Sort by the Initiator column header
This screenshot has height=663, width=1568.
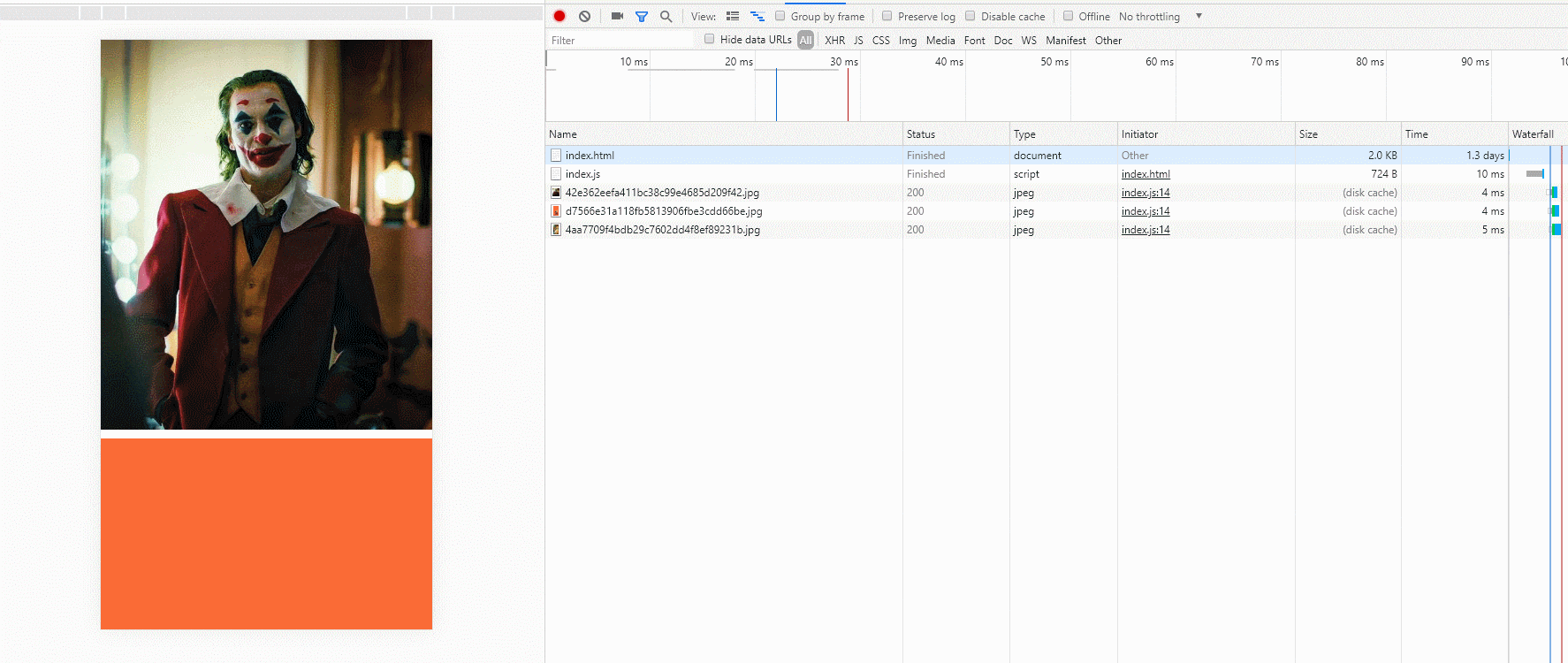click(x=1206, y=134)
